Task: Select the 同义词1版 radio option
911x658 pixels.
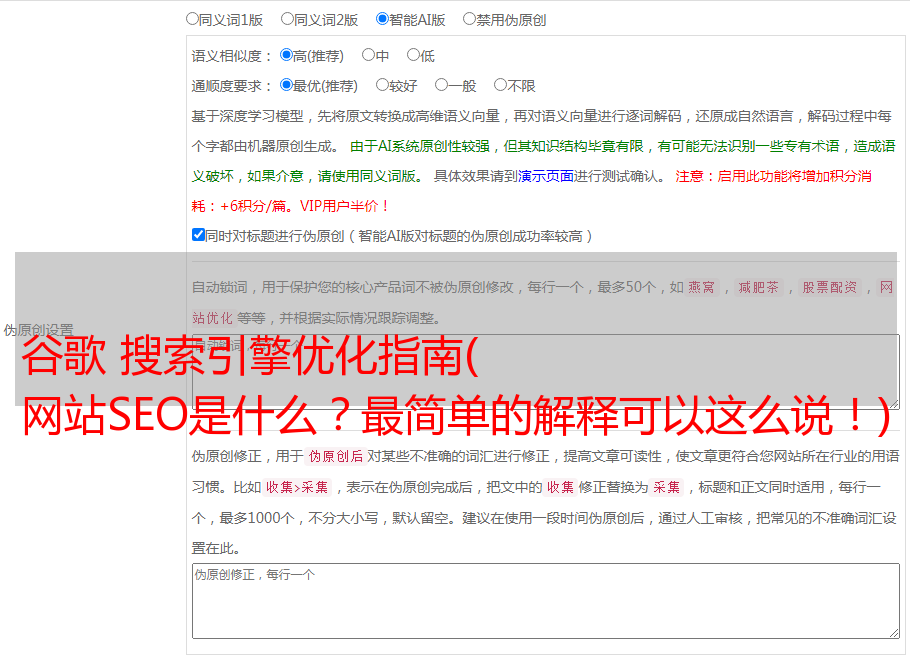Action: pos(192,19)
